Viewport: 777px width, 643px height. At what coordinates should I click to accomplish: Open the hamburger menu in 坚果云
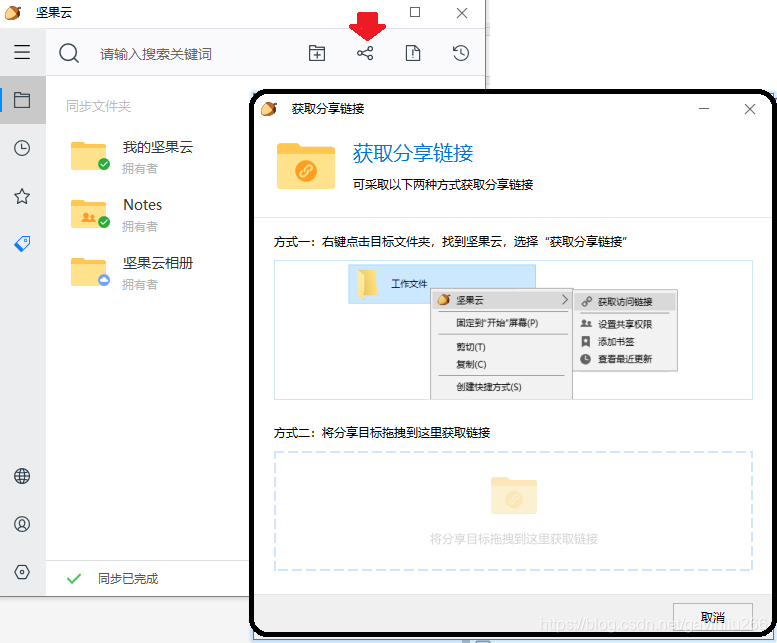(x=22, y=52)
